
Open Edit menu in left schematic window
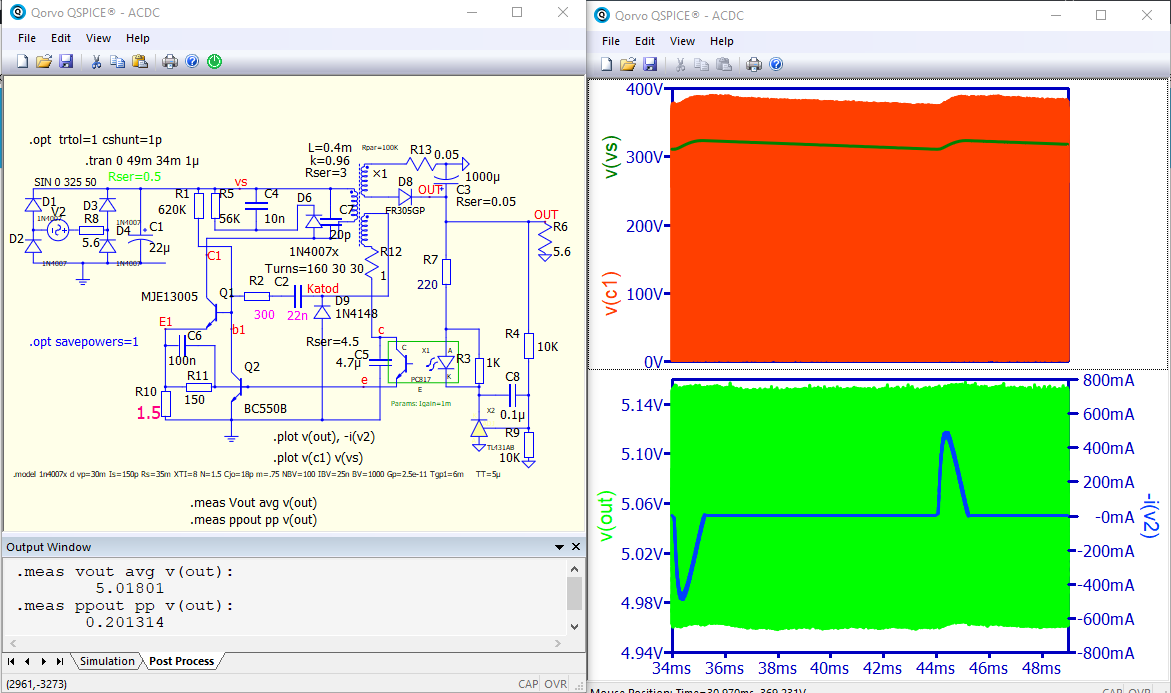60,38
